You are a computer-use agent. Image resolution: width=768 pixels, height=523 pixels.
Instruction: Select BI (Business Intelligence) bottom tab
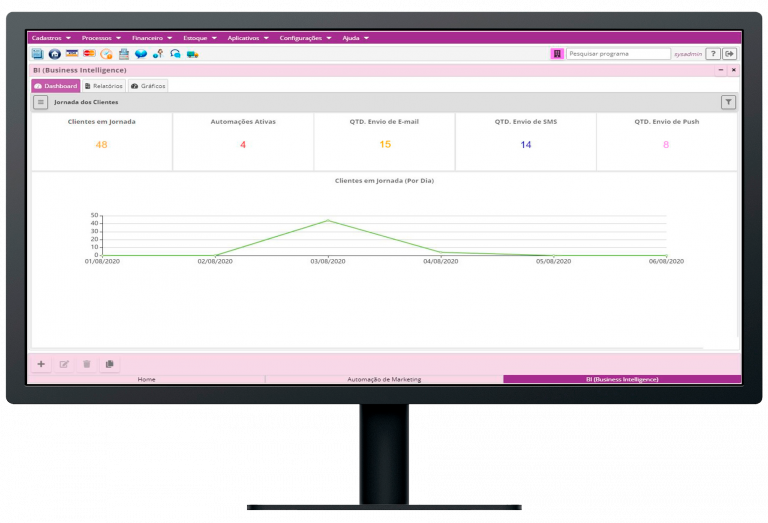tap(622, 379)
